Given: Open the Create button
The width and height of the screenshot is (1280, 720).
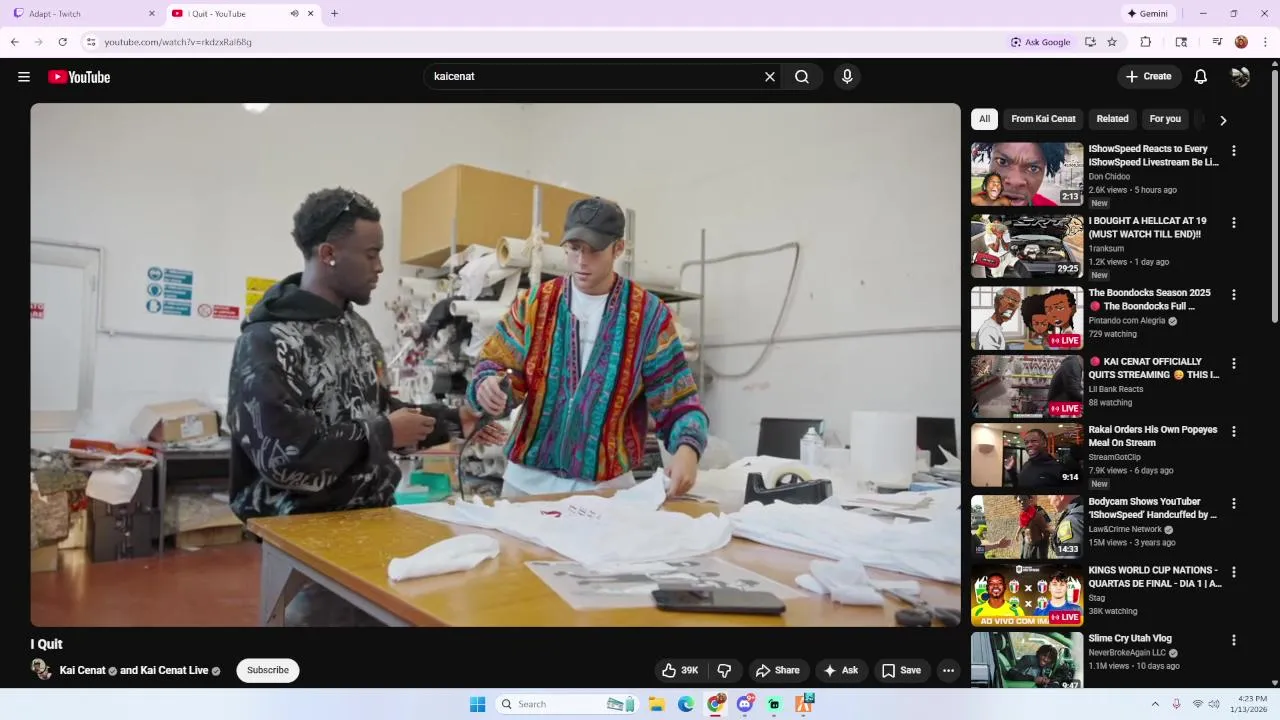Looking at the screenshot, I should (x=1149, y=77).
